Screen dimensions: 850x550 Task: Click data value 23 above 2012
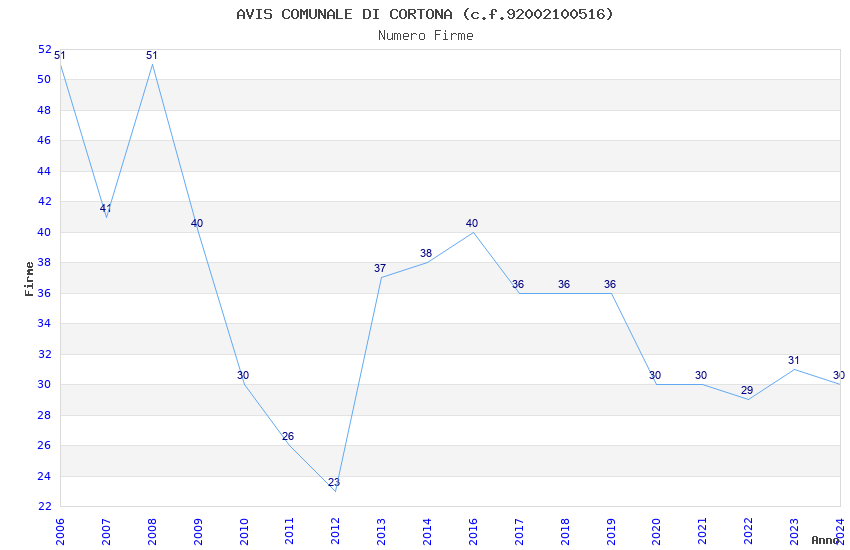click(334, 482)
